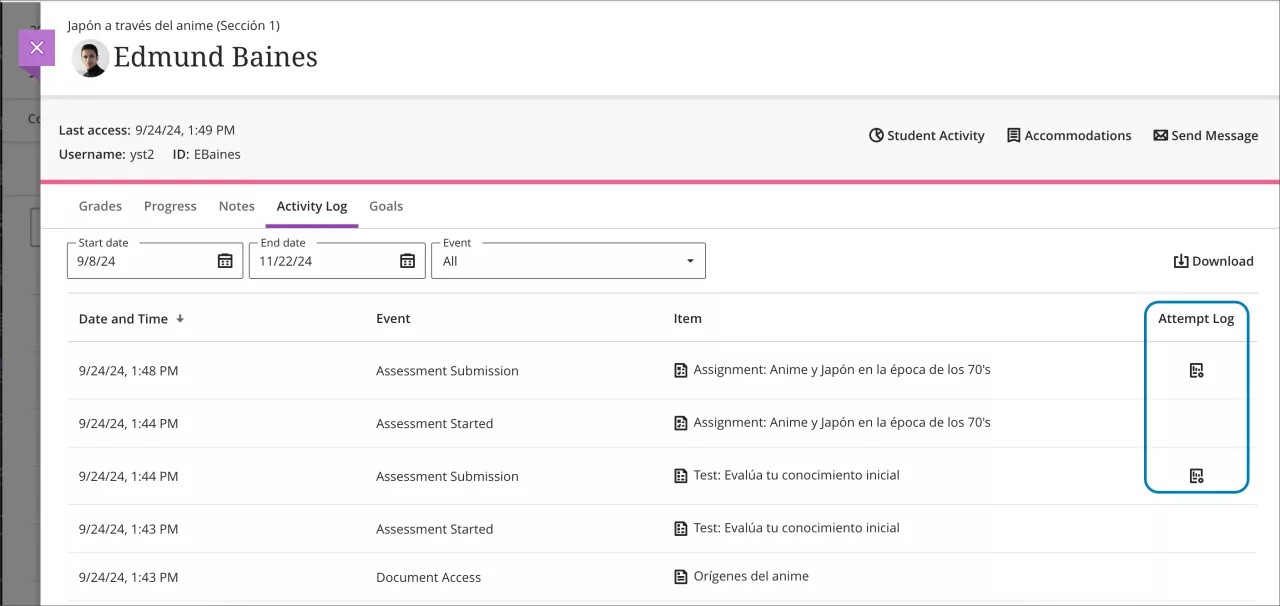The image size is (1280, 606).
Task: Toggle the Date and Time sort order
Action: click(179, 318)
